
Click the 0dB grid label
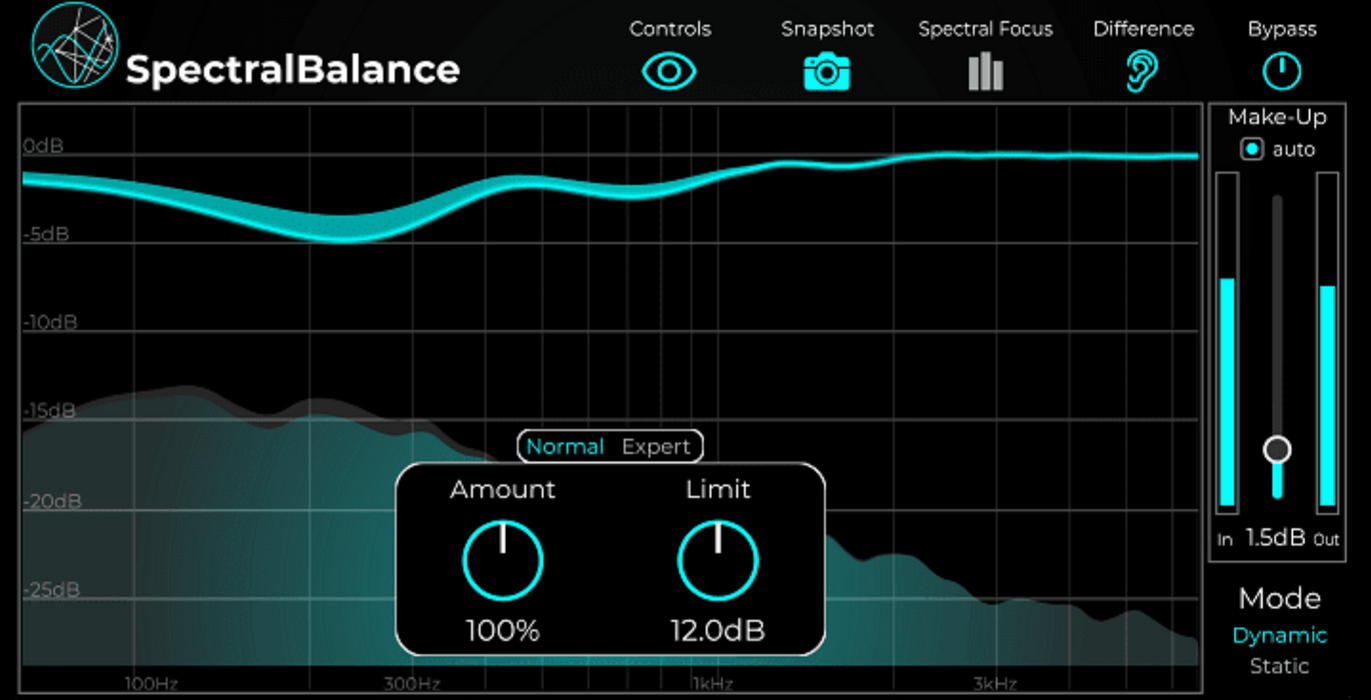[43, 147]
